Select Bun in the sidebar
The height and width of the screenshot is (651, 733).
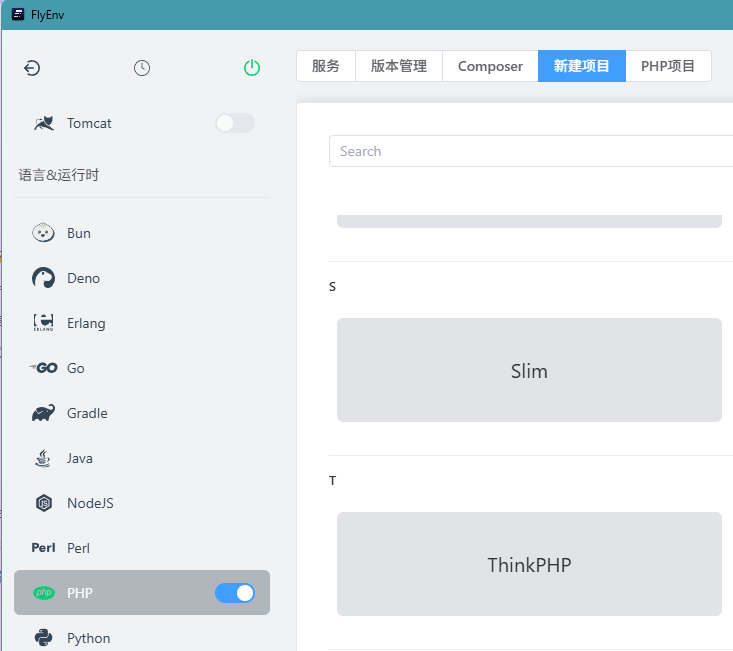(79, 233)
